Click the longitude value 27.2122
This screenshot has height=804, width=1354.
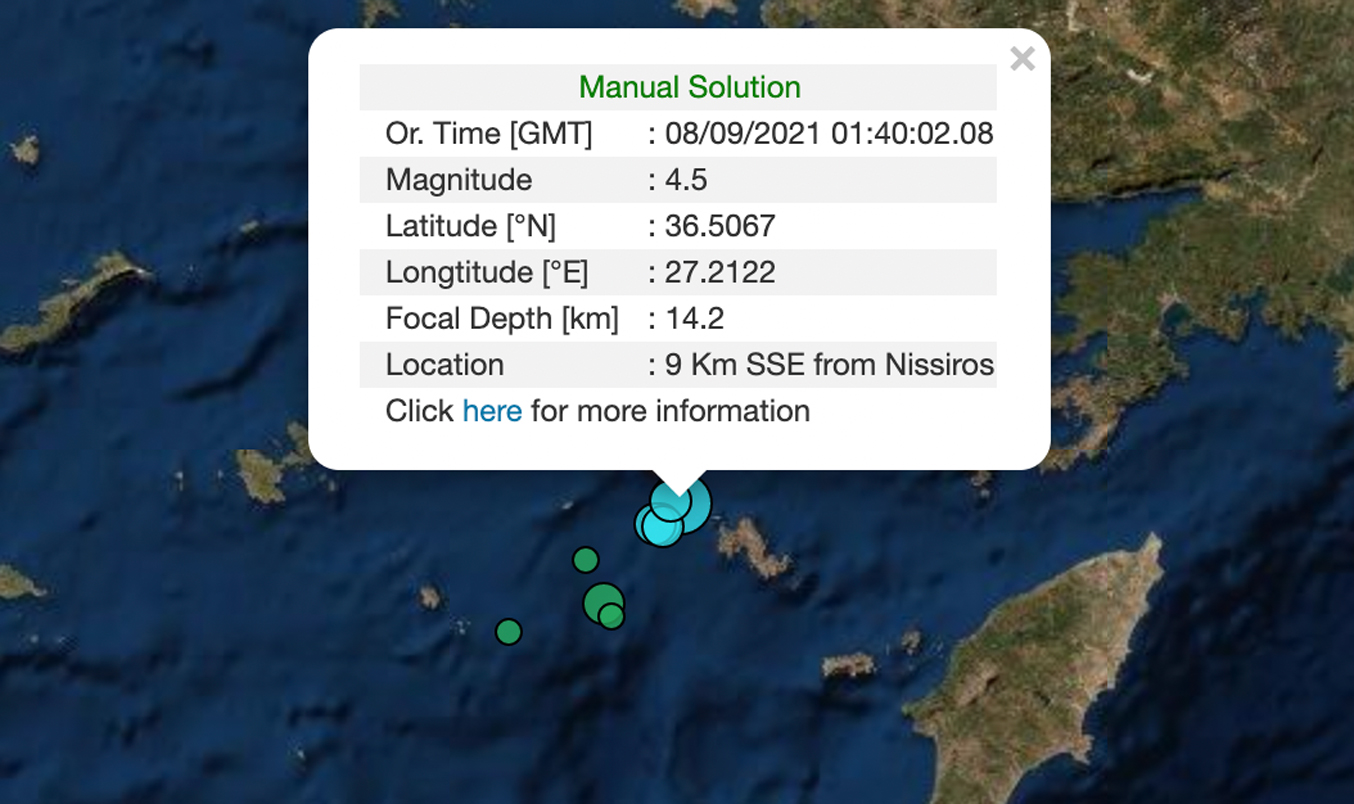coord(720,272)
